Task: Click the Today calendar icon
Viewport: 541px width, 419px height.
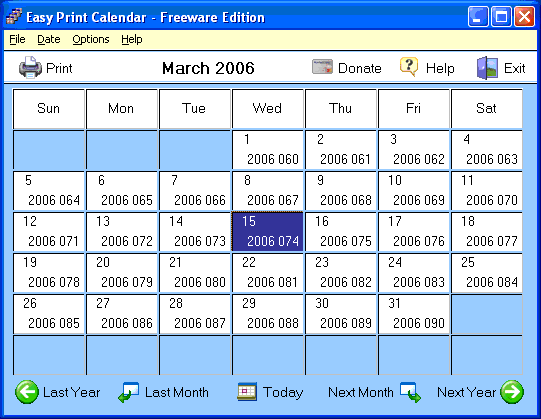Action: tap(247, 392)
